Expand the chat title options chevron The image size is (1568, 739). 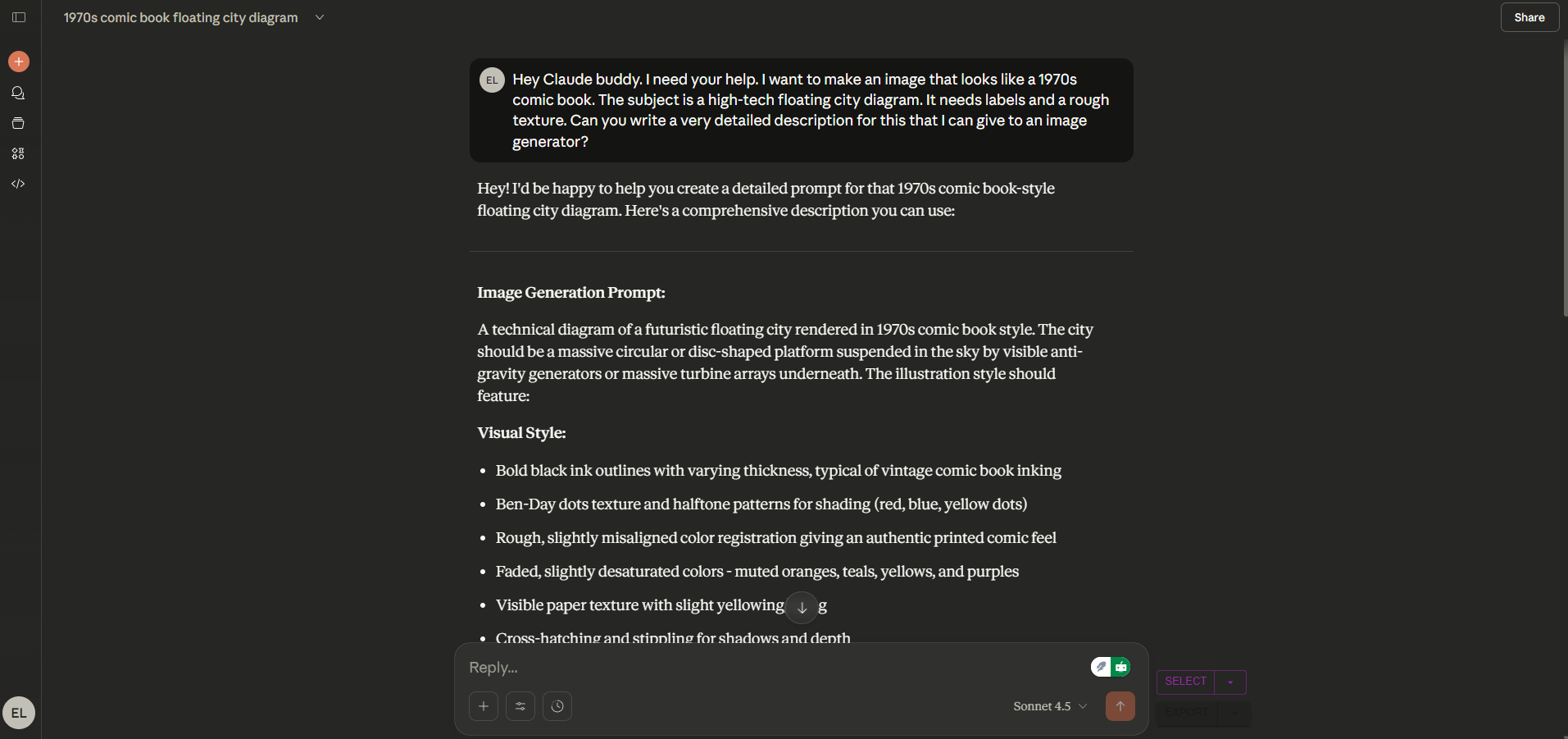point(320,17)
